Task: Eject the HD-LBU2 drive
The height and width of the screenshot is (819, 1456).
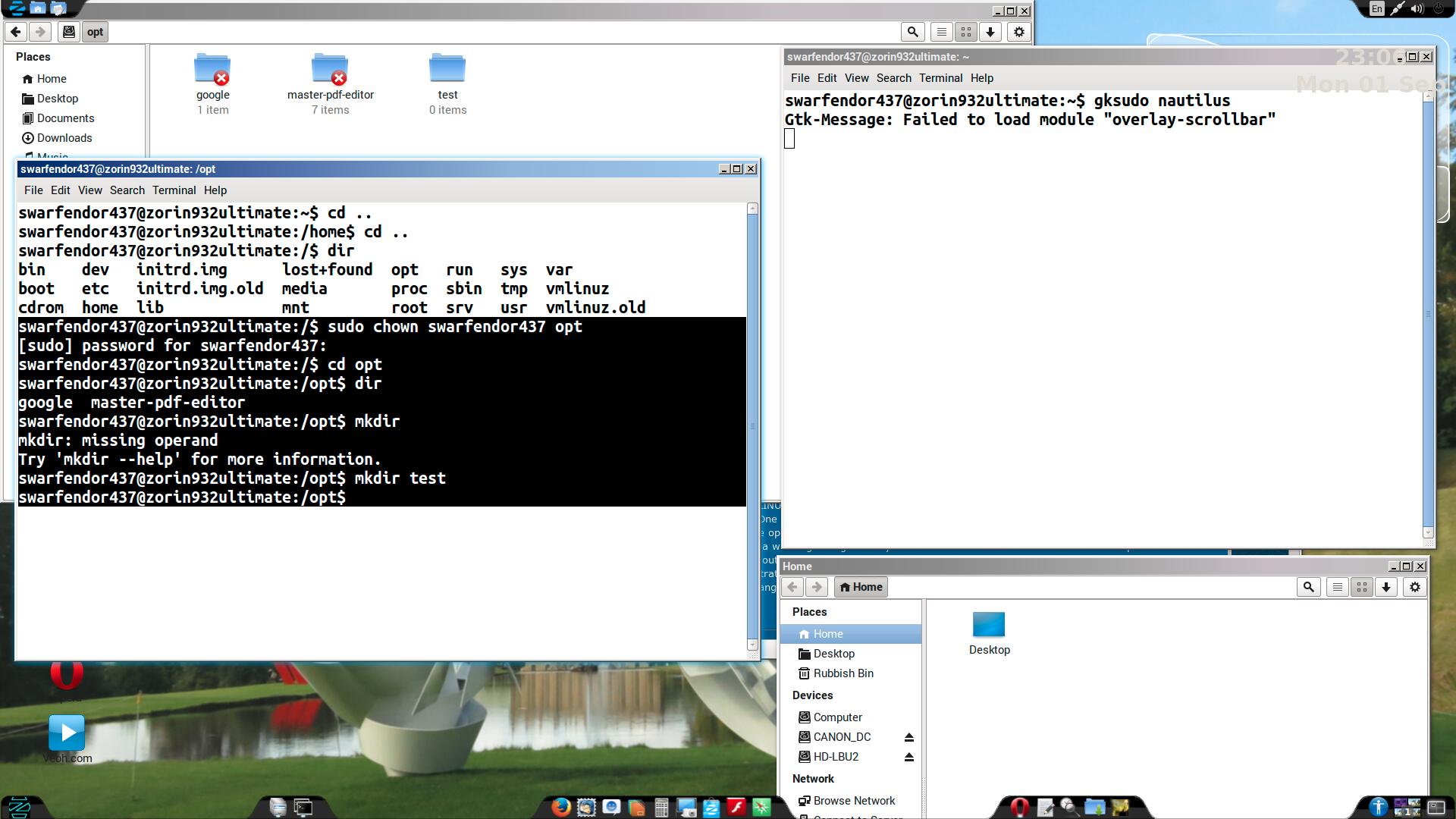Action: point(908,757)
